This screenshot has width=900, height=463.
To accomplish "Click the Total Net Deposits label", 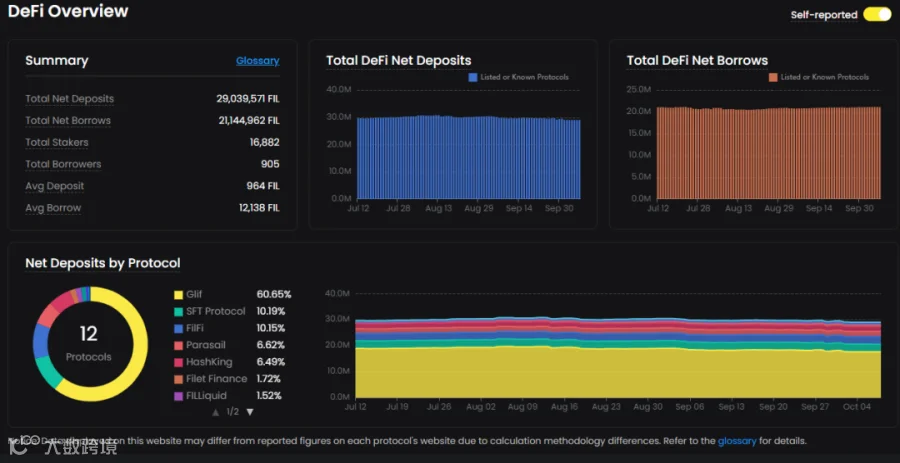I will tap(69, 99).
